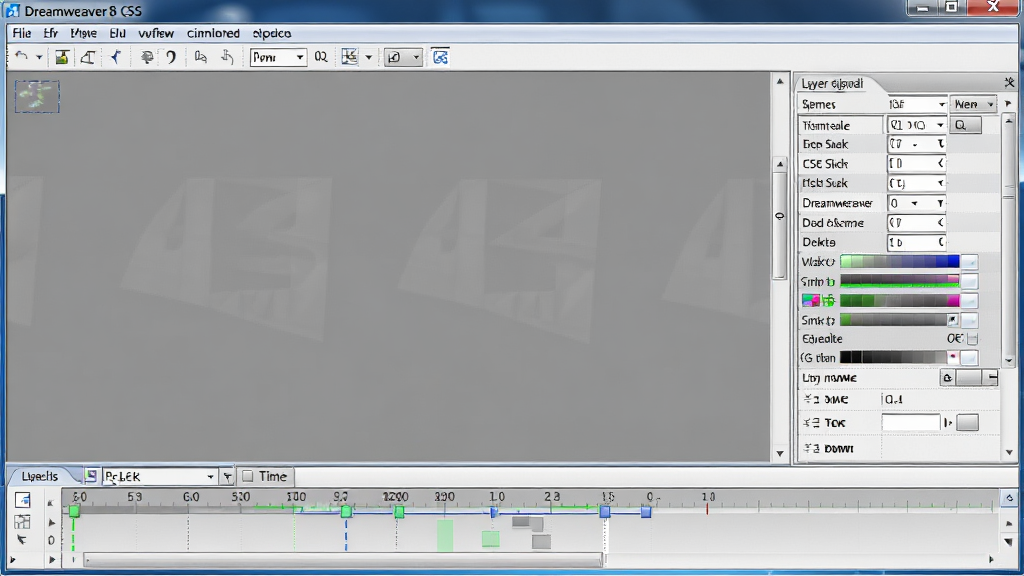This screenshot has height=576, width=1024.
Task: Click the magnifier search button in panel
Action: [965, 125]
